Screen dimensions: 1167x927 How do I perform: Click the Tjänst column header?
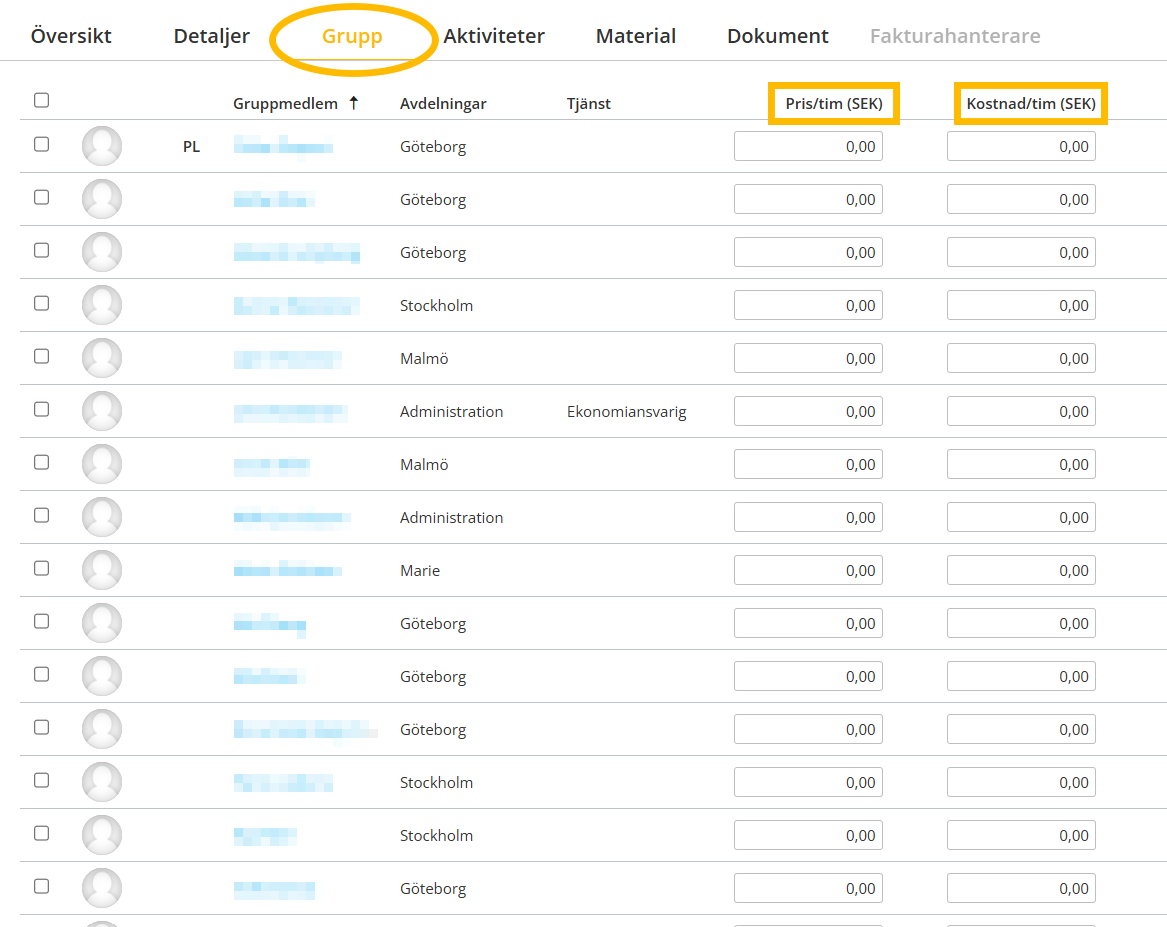click(588, 104)
